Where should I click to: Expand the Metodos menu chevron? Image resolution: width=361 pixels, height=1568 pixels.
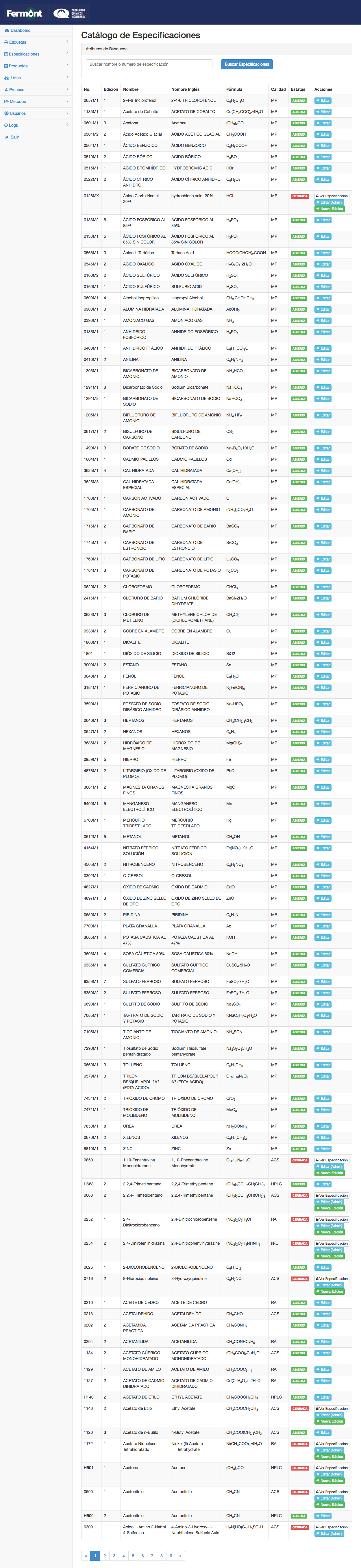tap(67, 101)
